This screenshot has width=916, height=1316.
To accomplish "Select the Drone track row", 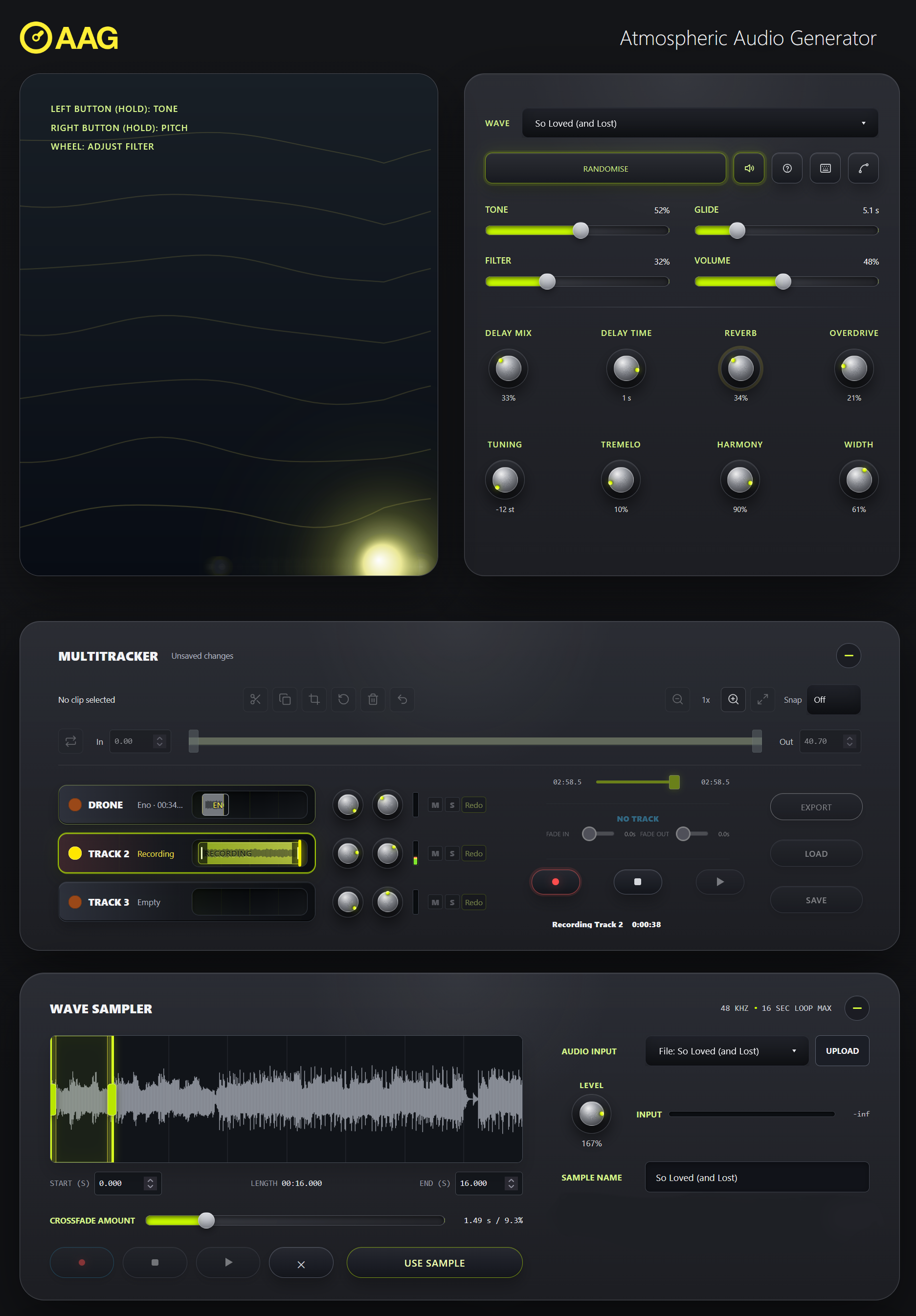I will 186,805.
